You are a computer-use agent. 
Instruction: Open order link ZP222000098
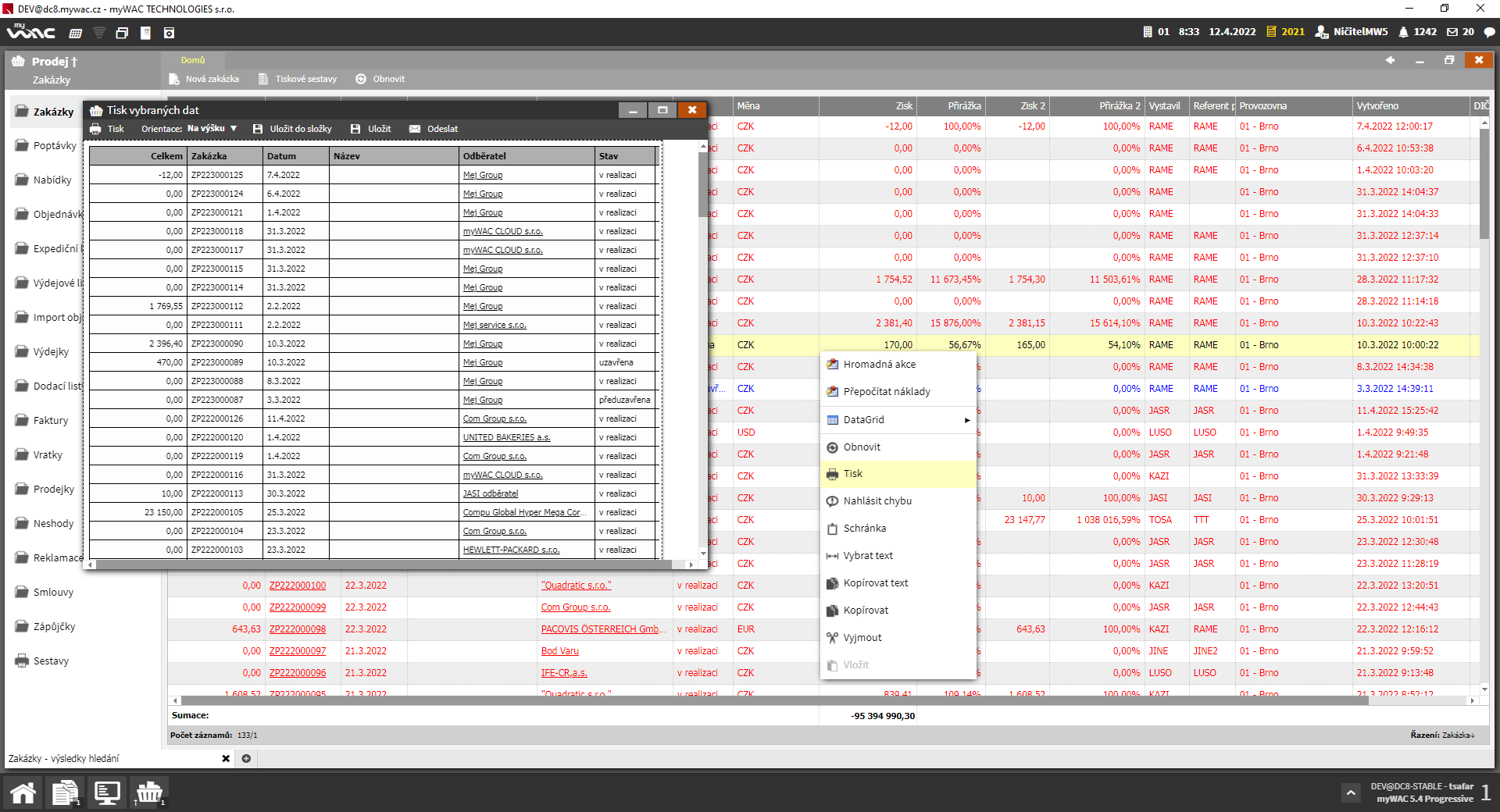(298, 629)
